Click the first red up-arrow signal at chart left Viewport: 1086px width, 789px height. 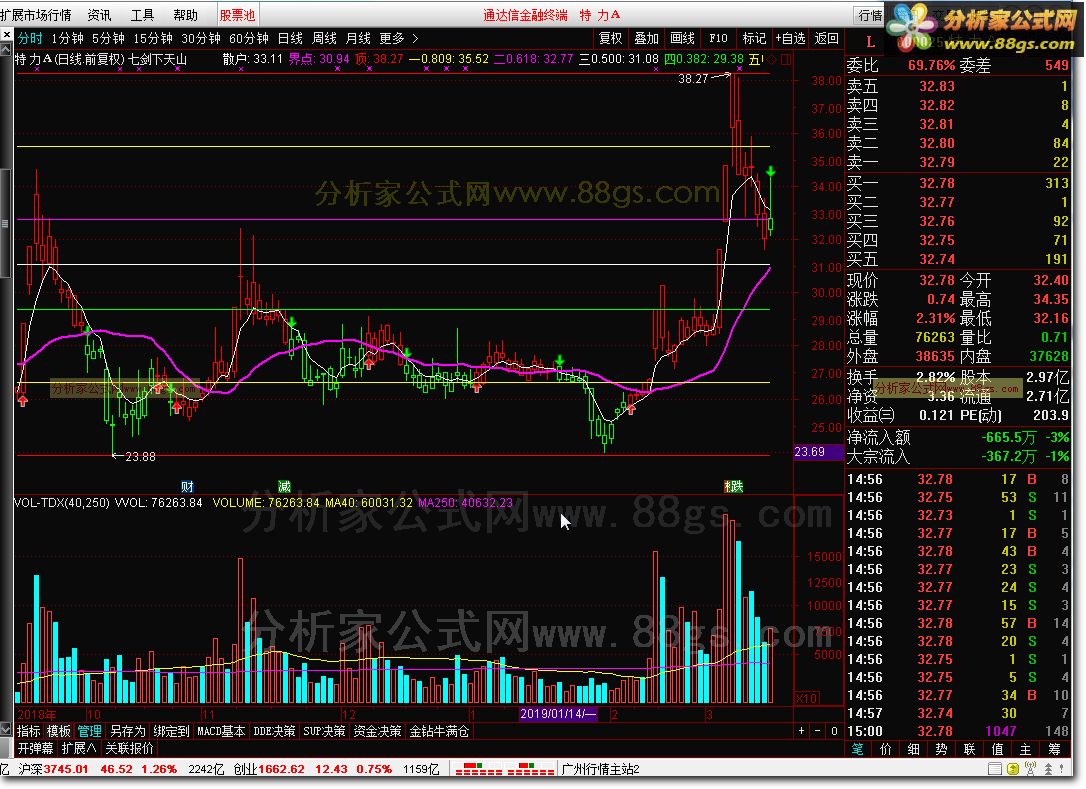(22, 400)
